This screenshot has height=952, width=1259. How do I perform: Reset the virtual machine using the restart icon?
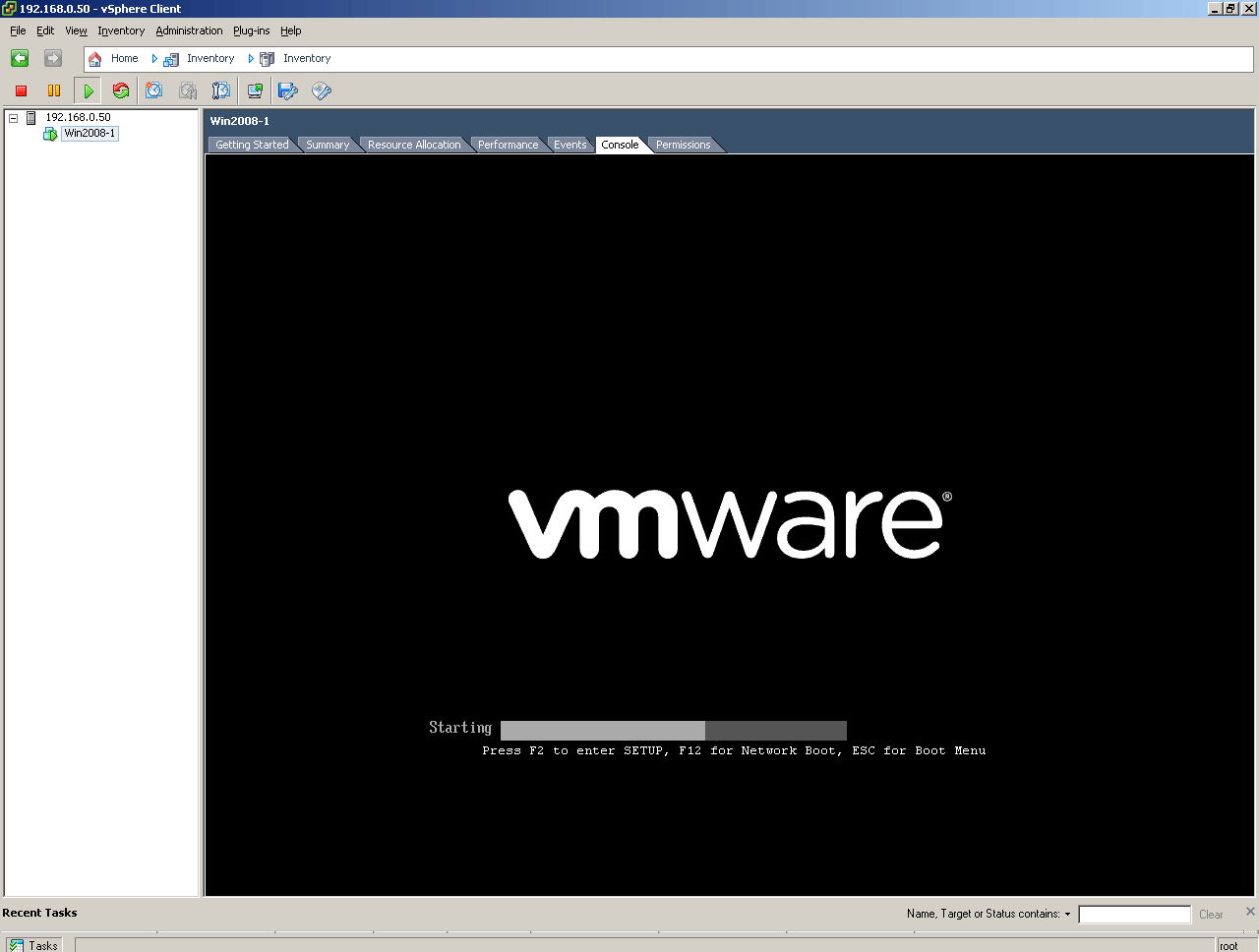(x=121, y=90)
